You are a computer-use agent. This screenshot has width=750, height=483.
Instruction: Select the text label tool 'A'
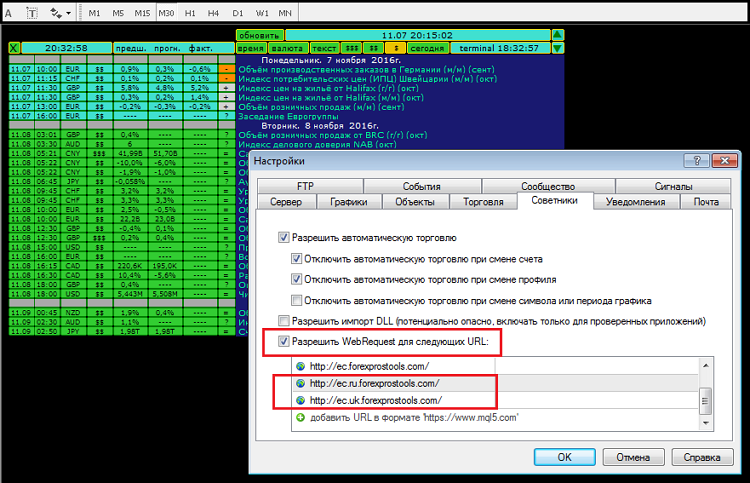pyautogui.click(x=8, y=13)
